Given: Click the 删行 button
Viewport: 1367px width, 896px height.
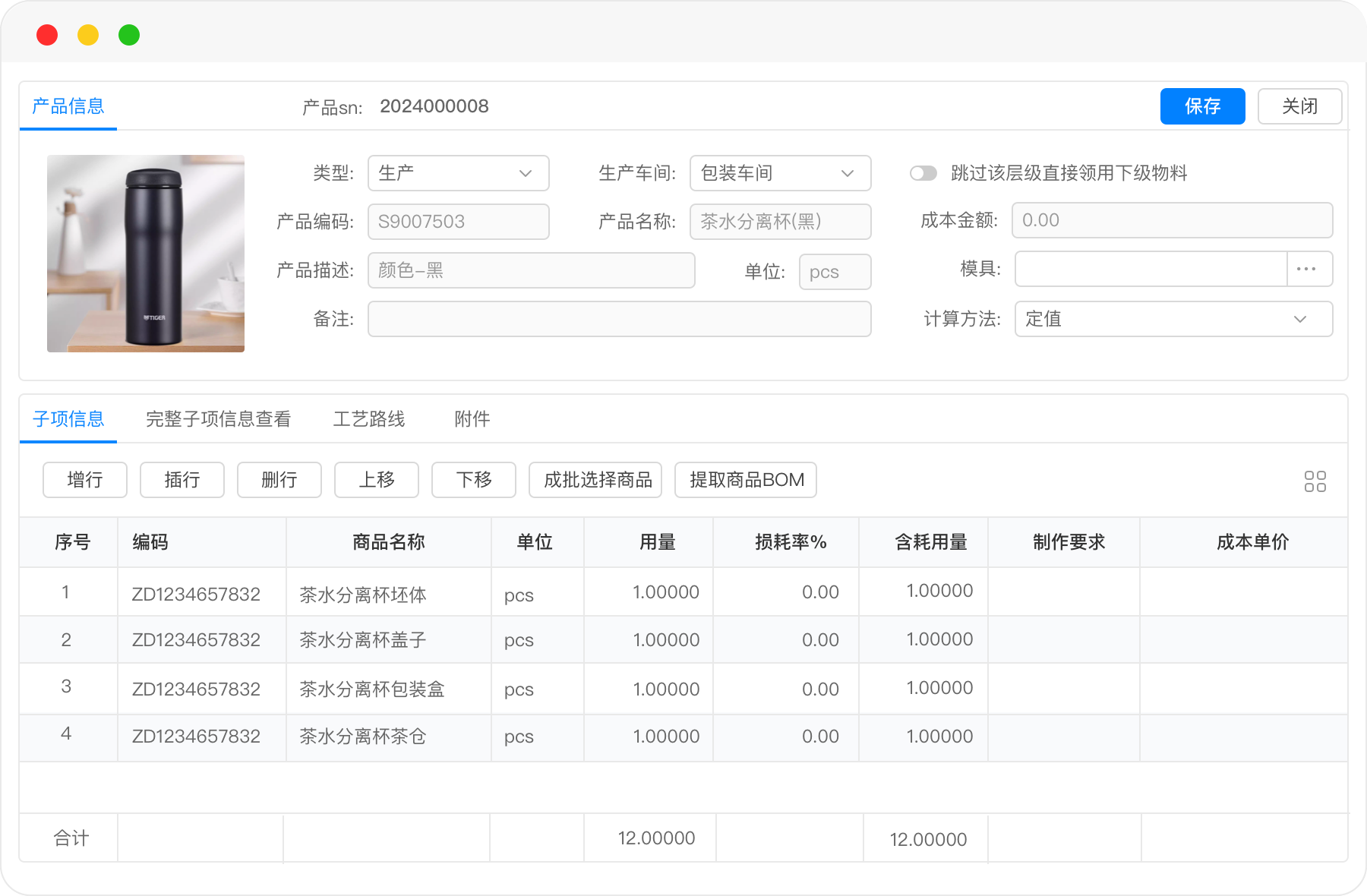Looking at the screenshot, I should [279, 480].
